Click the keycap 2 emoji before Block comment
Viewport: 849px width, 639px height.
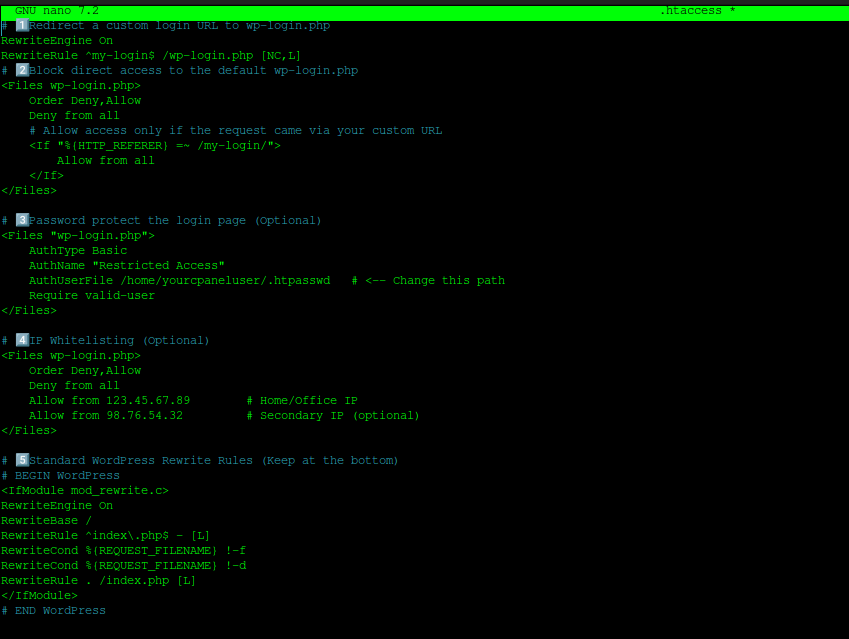(22, 70)
